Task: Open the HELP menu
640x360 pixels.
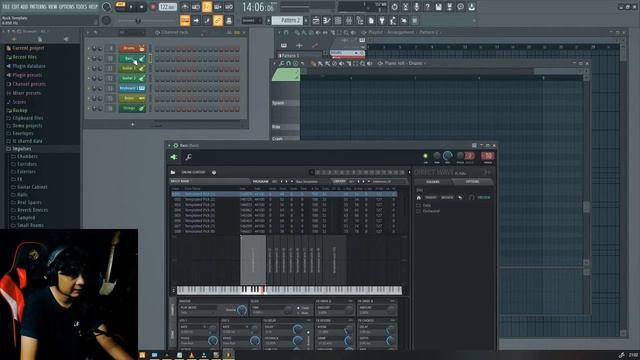Action: [93, 7]
